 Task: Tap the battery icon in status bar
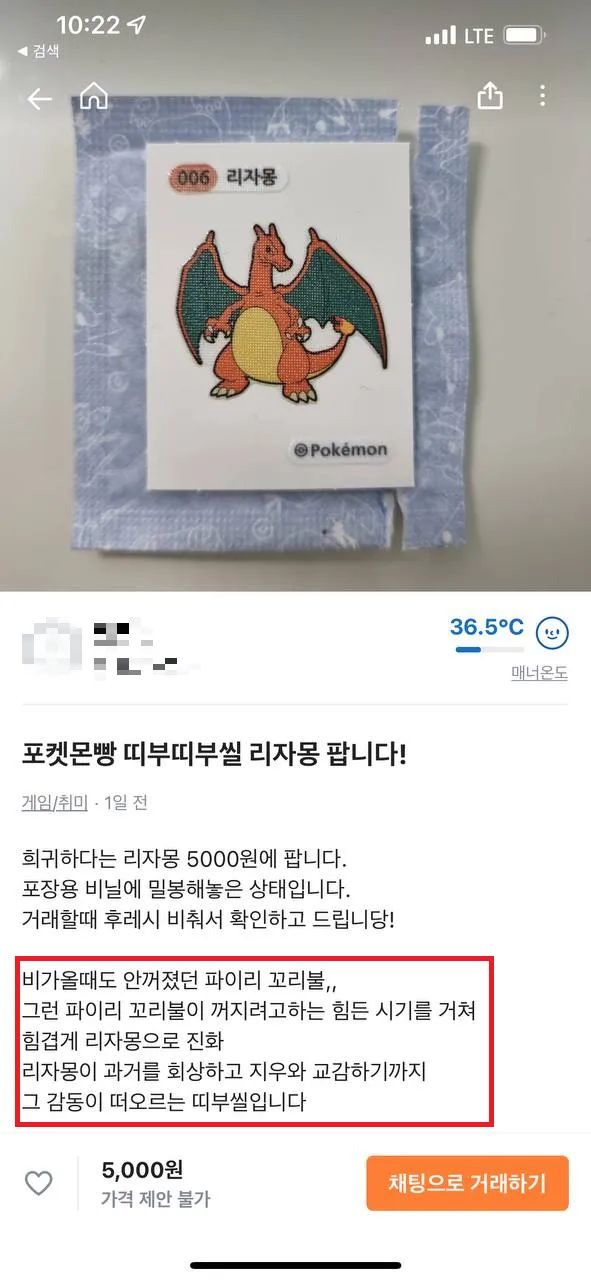[x=524, y=35]
